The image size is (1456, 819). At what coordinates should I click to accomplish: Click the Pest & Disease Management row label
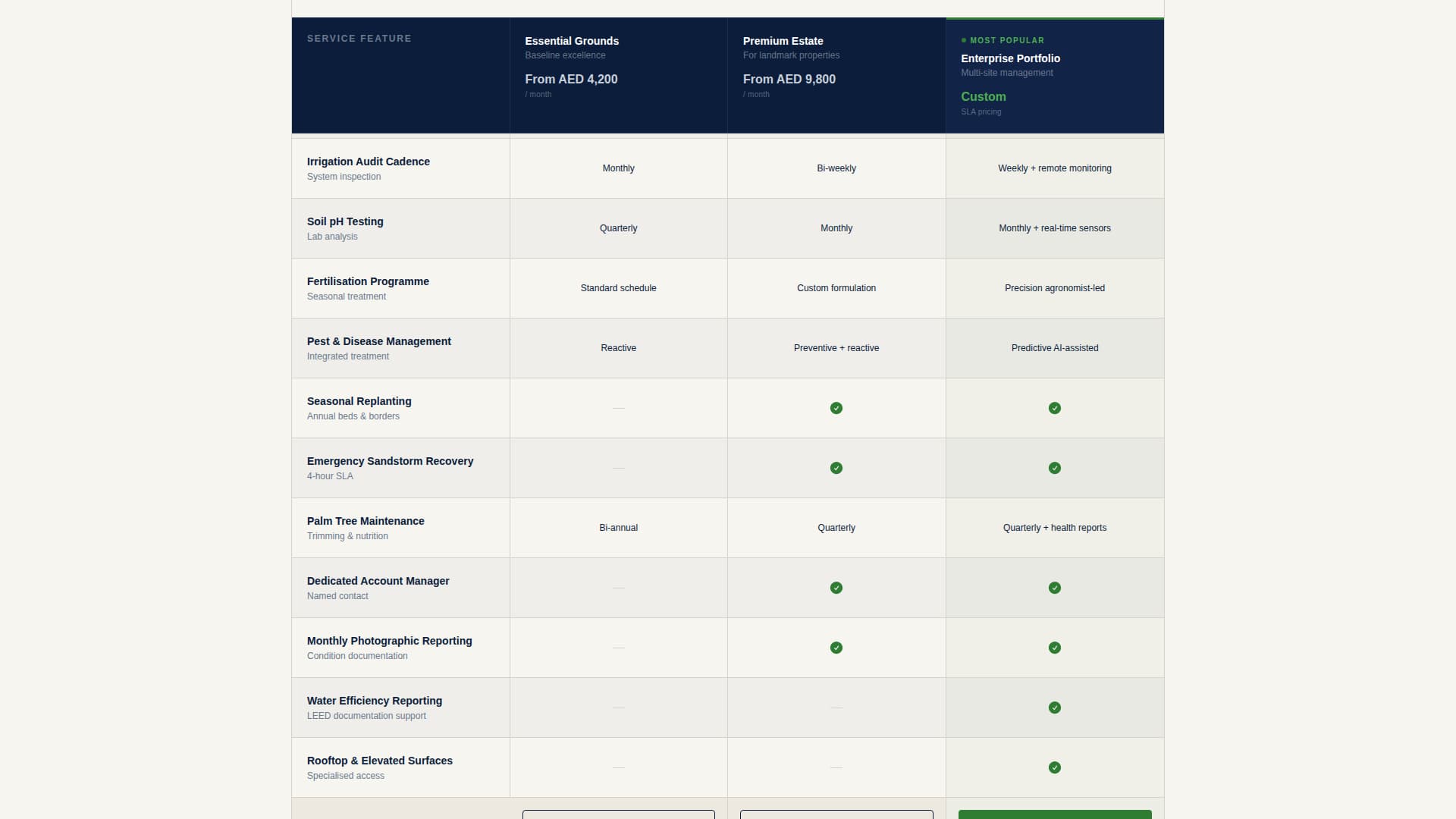[x=379, y=341]
